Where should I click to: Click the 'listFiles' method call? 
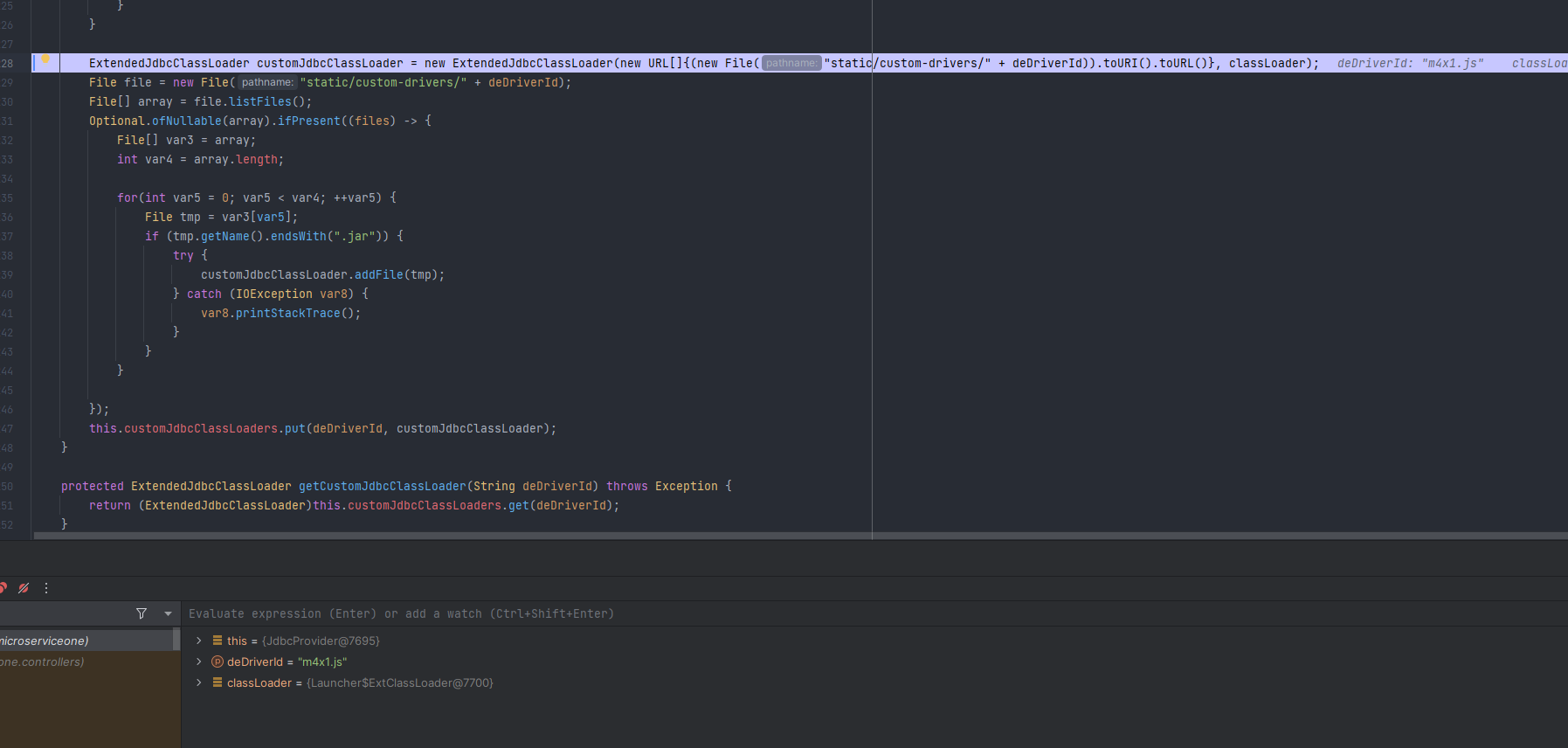coord(260,101)
